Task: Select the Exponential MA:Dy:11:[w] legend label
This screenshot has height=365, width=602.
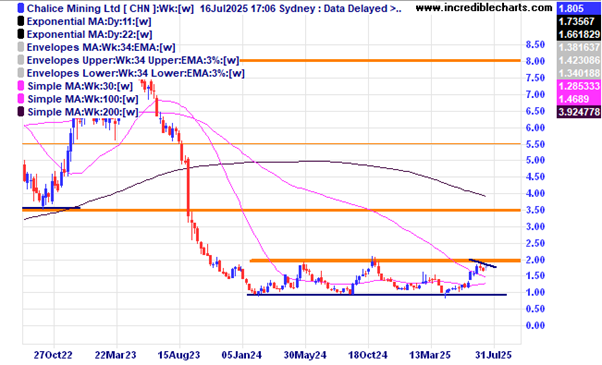Action: tap(89, 21)
